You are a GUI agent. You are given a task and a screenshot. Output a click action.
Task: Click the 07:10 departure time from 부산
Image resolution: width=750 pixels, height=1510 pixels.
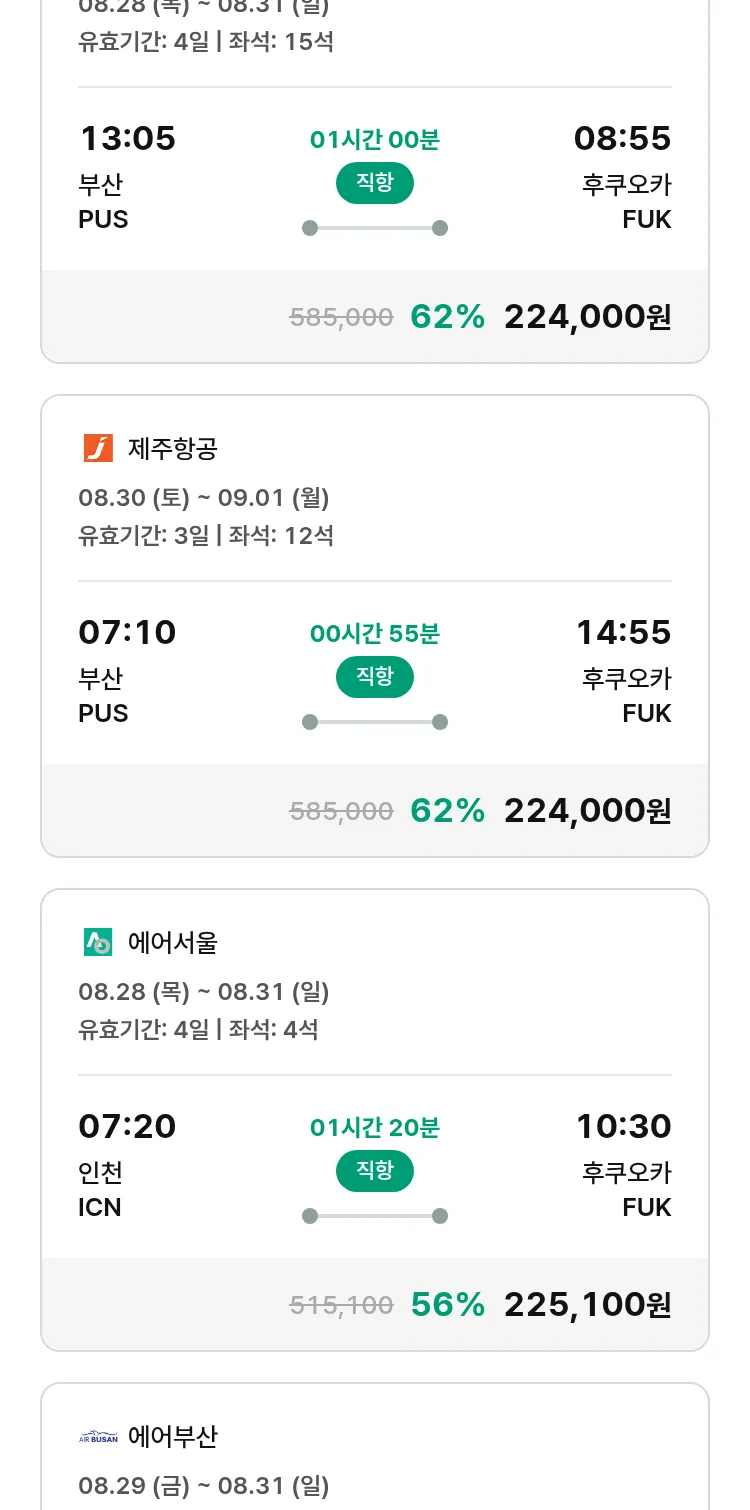tap(127, 632)
